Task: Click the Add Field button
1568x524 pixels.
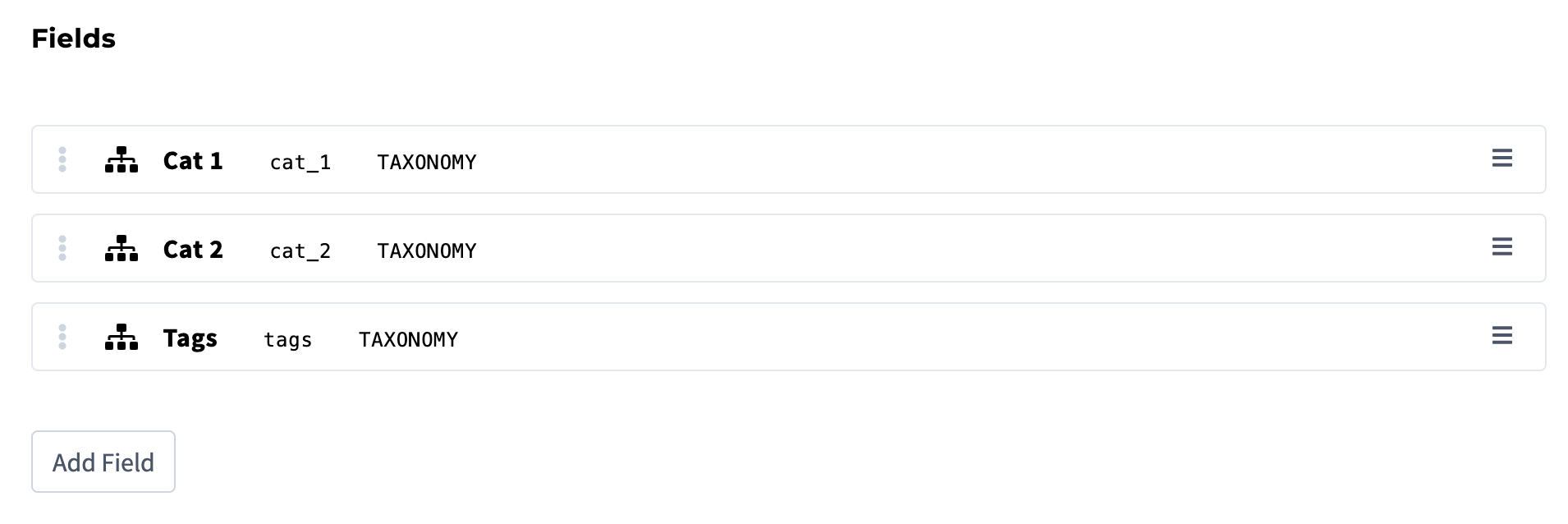Action: click(x=103, y=462)
